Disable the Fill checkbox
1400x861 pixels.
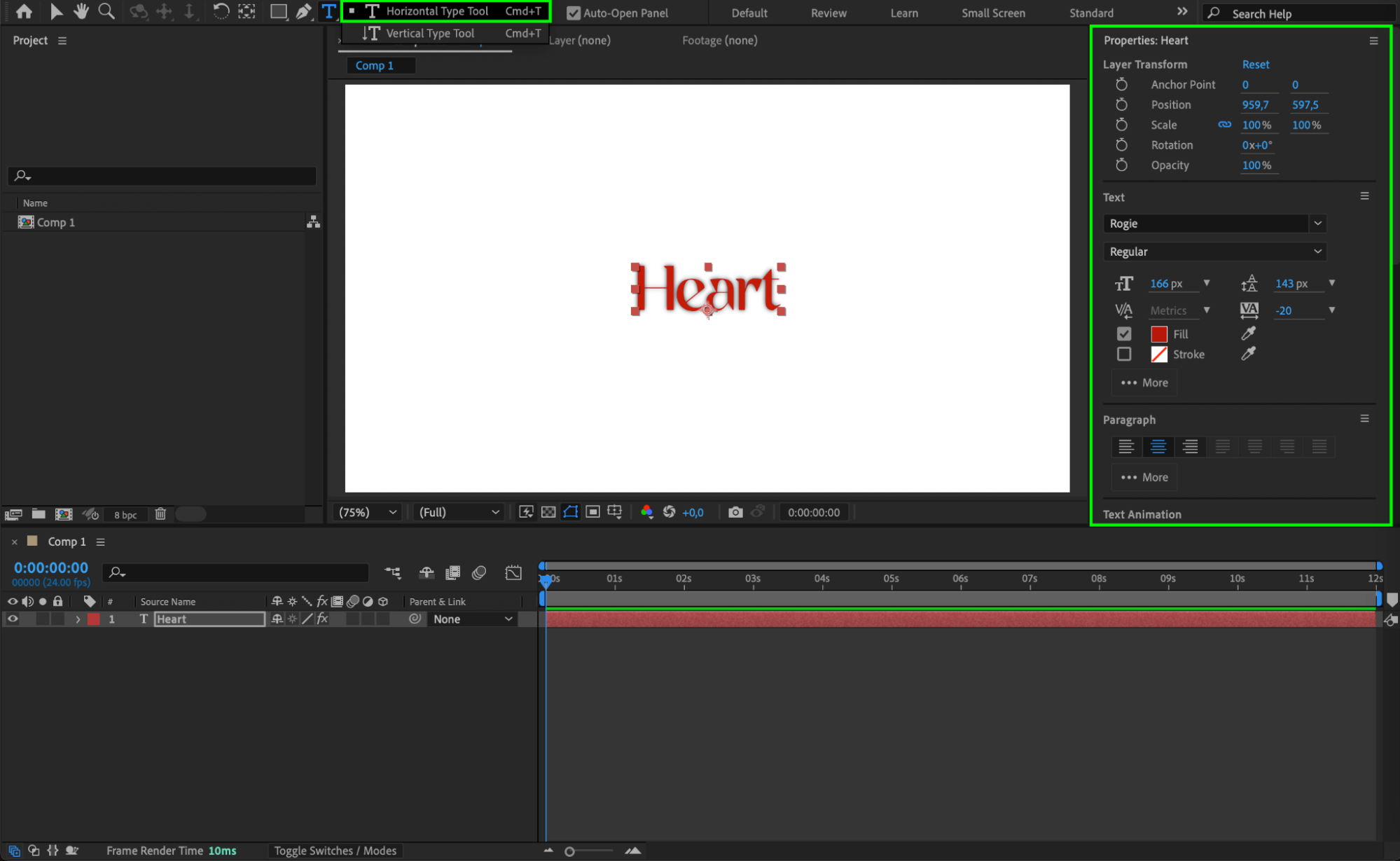click(x=1124, y=334)
